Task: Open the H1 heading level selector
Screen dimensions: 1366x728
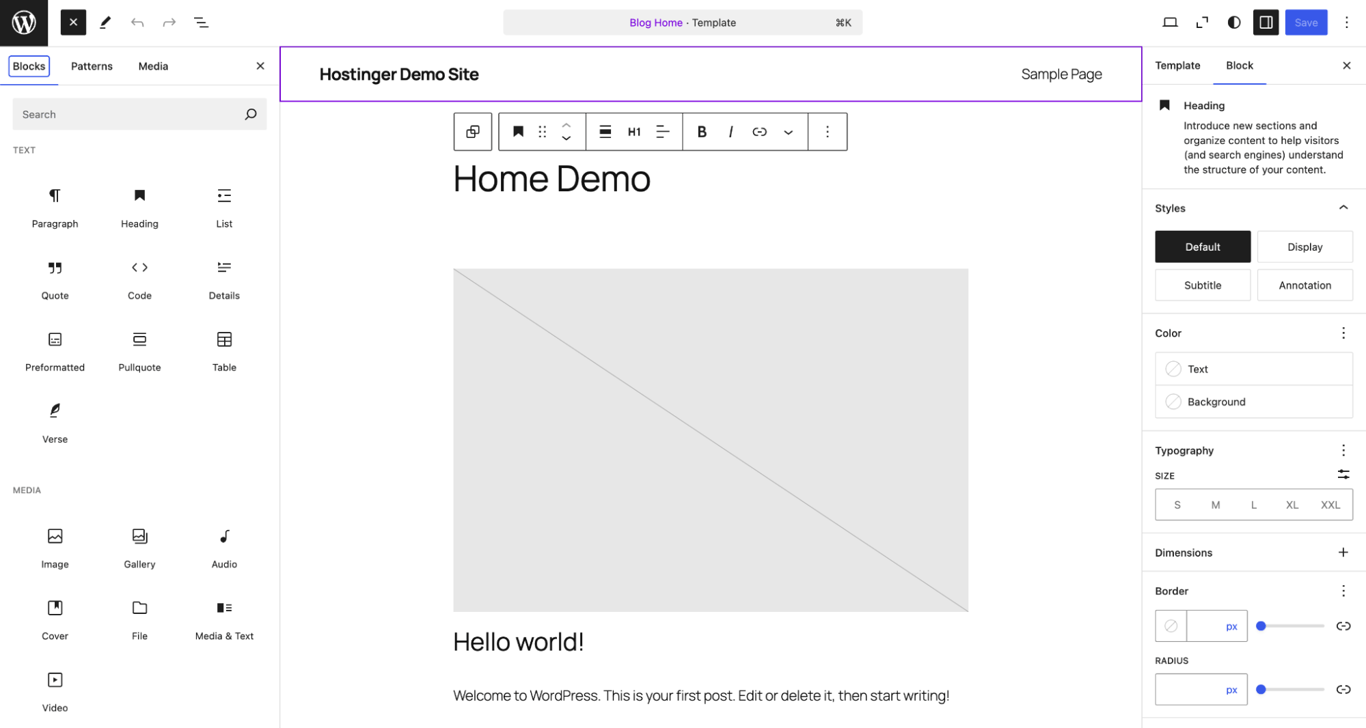Action: coord(634,131)
